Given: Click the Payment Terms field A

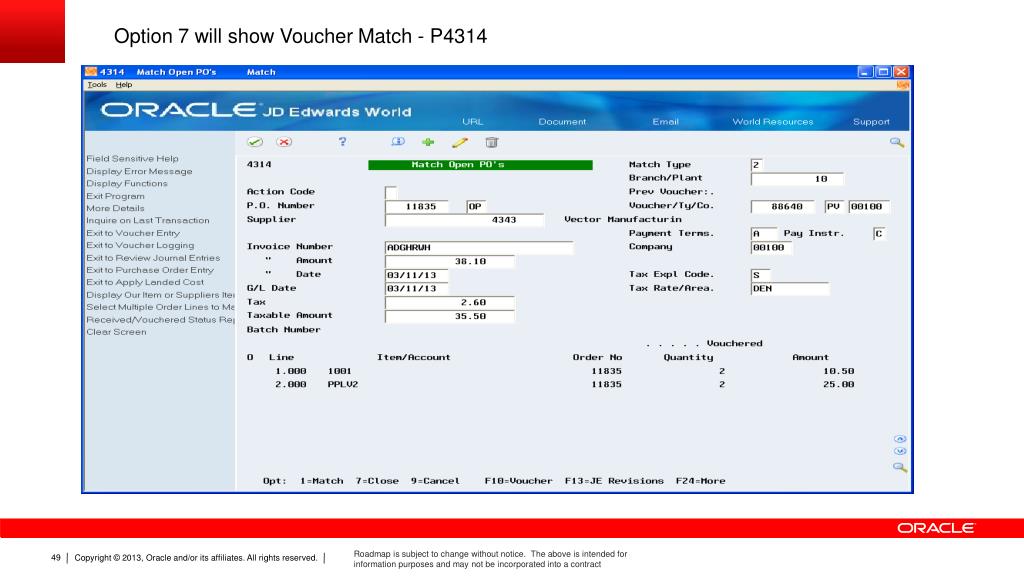Looking at the screenshot, I should pyautogui.click(x=764, y=234).
